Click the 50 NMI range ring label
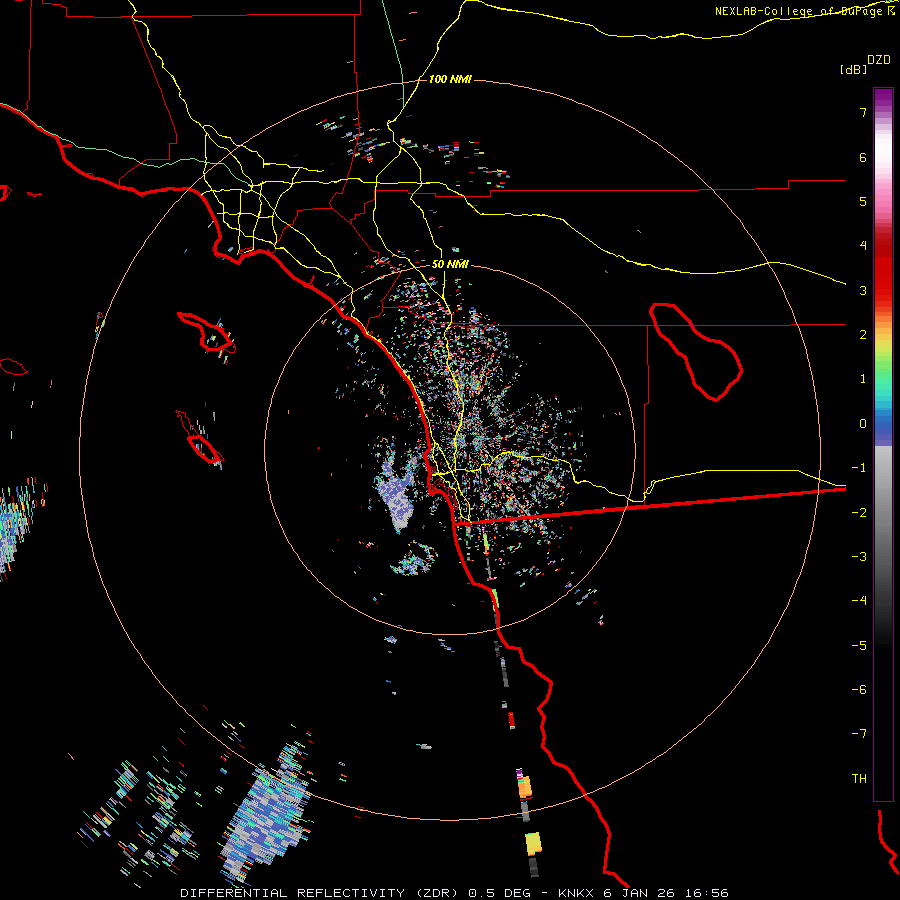Viewport: 900px width, 900px height. coord(450,264)
